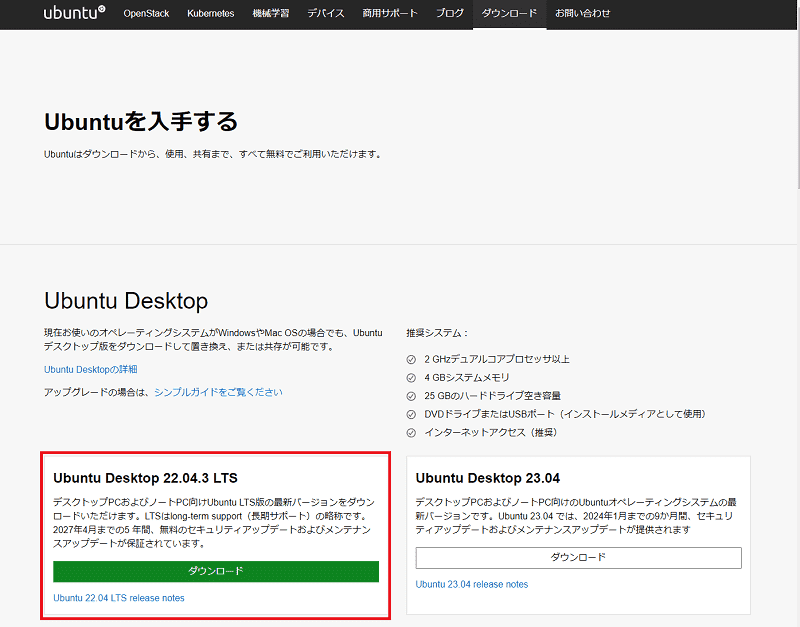
Task: Click the green ダウンロード button for 22.04.3 LTS
Action: coord(216,571)
